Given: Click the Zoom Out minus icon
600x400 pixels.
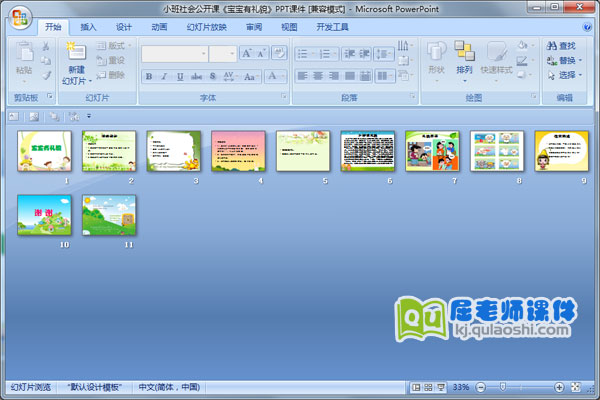Looking at the screenshot, I should pos(481,387).
